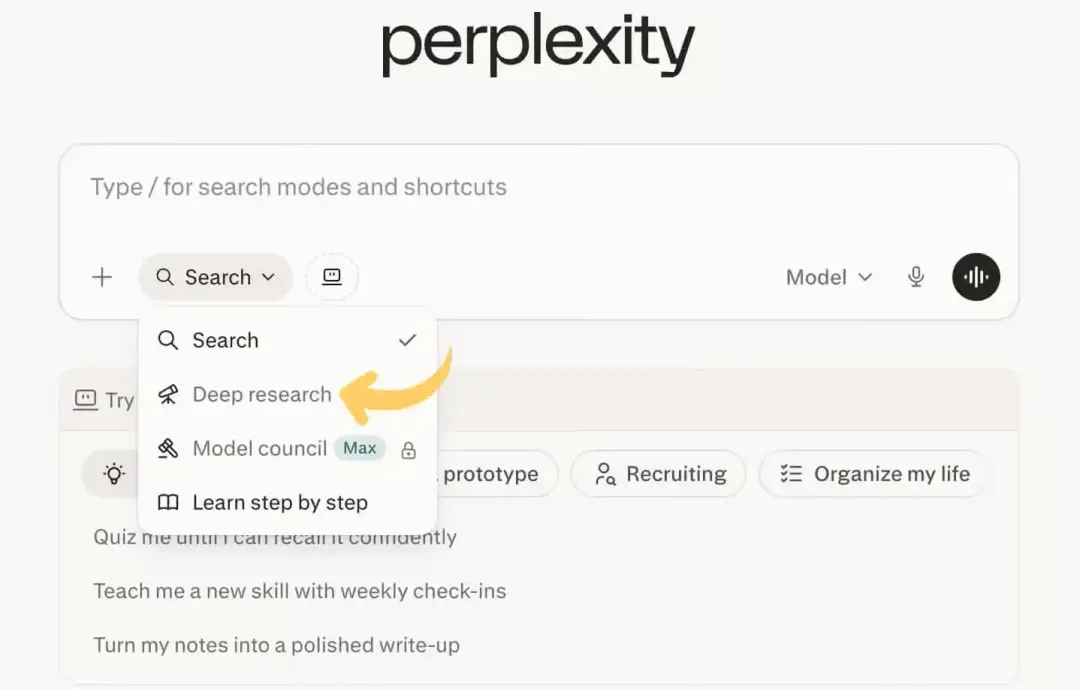This screenshot has width=1080, height=689.
Task: Start voice mode with the waveform button
Action: click(x=976, y=277)
